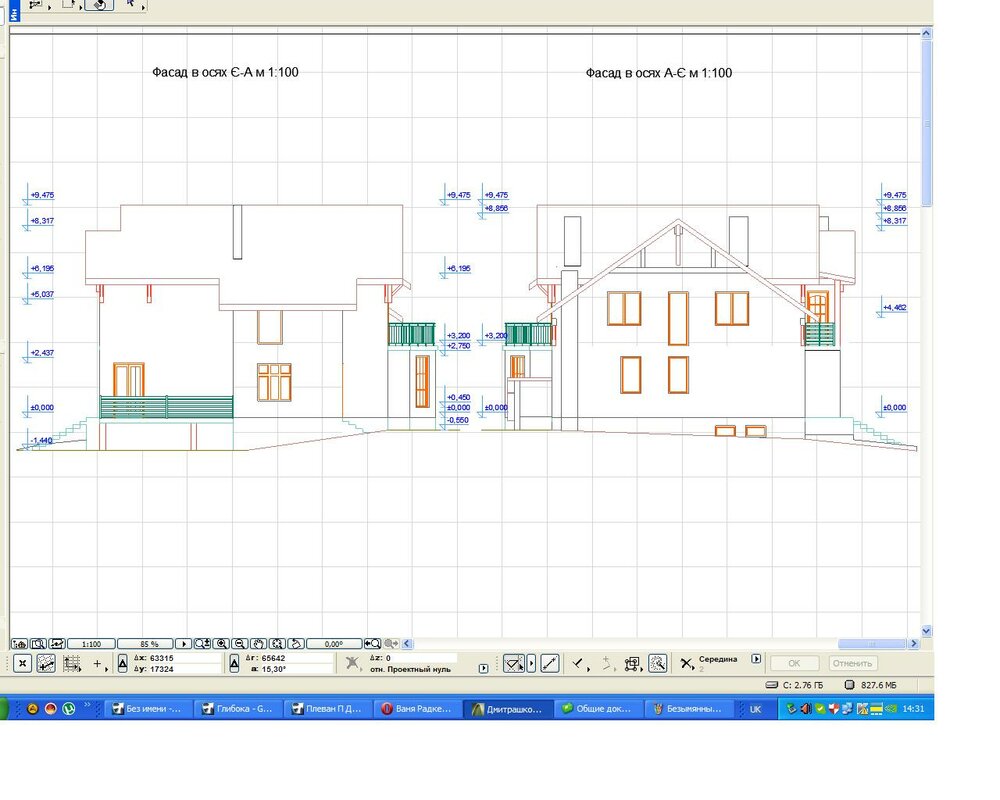Click the zoom in magnifier icon
Screen dimensions: 1000x800
pos(220,644)
